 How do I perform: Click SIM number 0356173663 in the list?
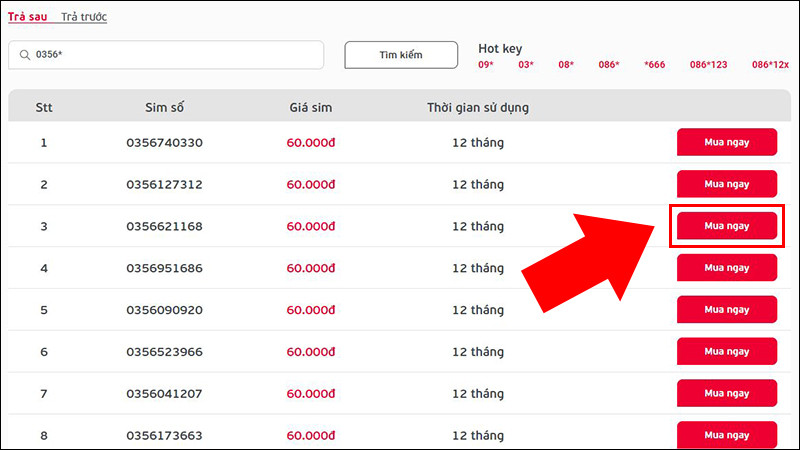[x=164, y=436]
